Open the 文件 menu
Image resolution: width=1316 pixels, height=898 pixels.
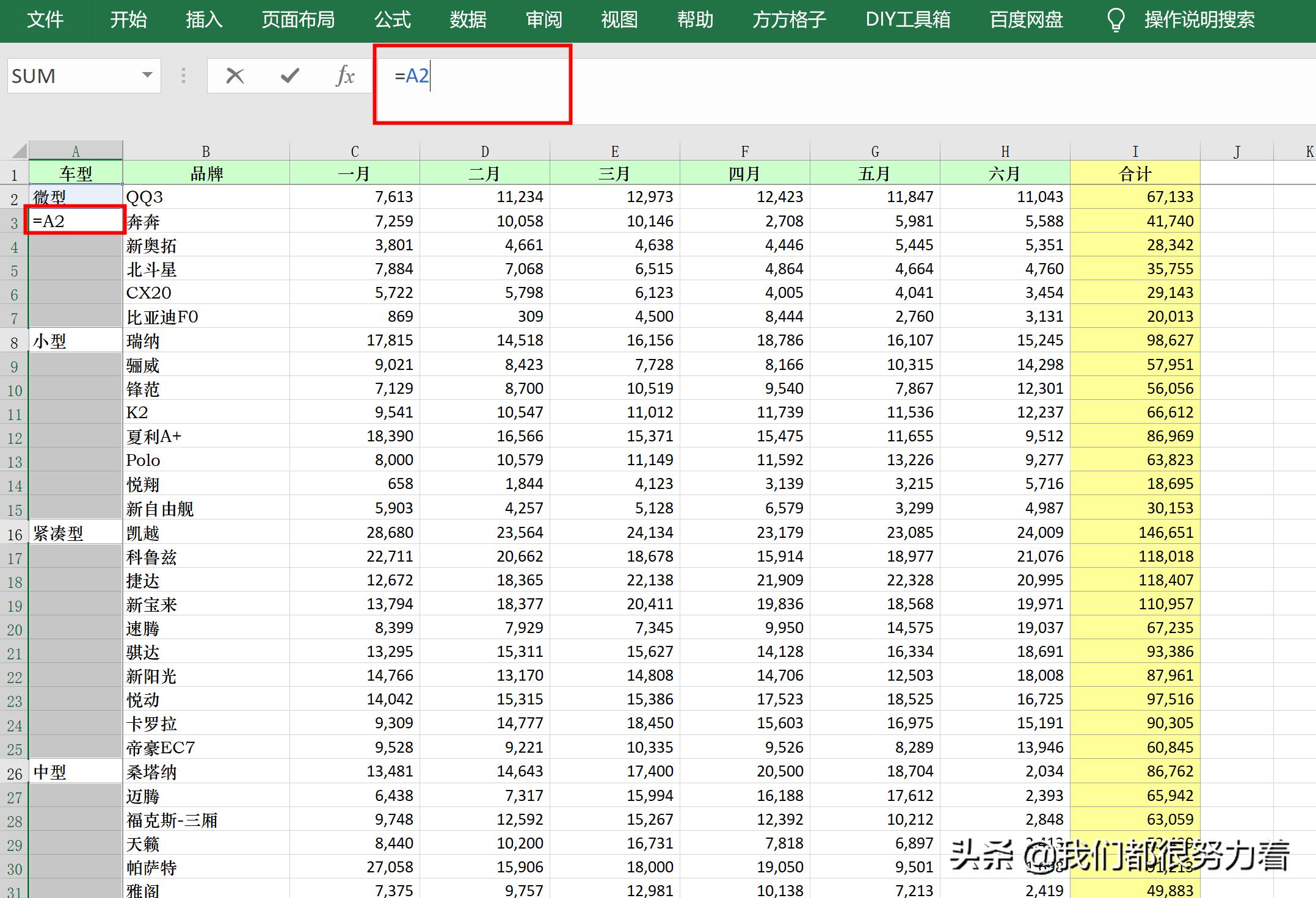point(45,20)
